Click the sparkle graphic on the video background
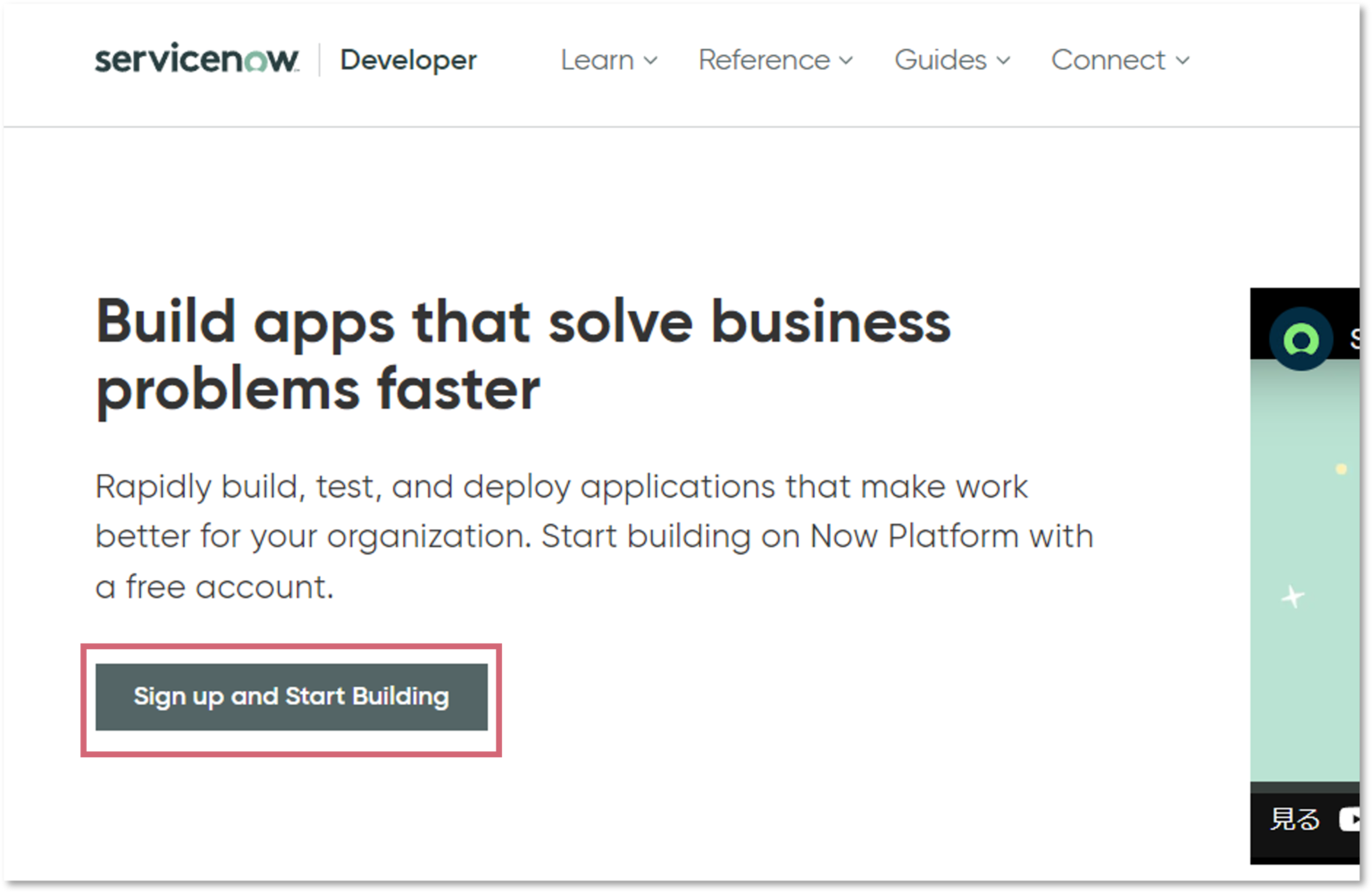This screenshot has width=1372, height=893. pyautogui.click(x=1293, y=597)
